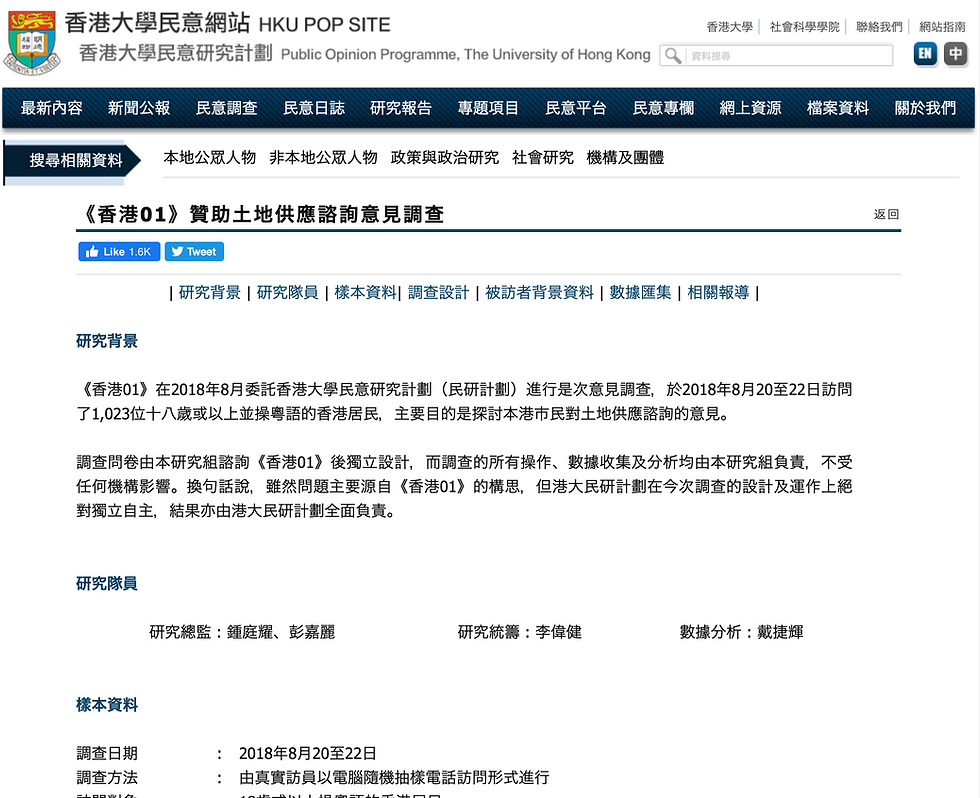Click the HKU crest logo

coord(32,42)
